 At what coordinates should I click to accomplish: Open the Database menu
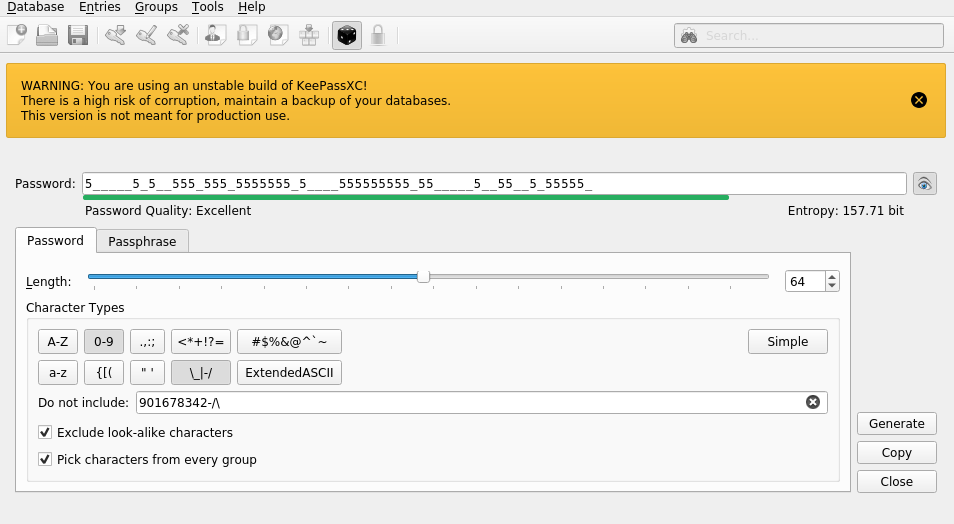35,7
